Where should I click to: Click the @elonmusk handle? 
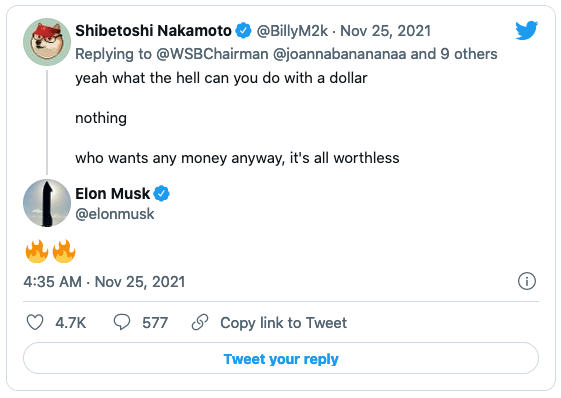click(x=114, y=214)
